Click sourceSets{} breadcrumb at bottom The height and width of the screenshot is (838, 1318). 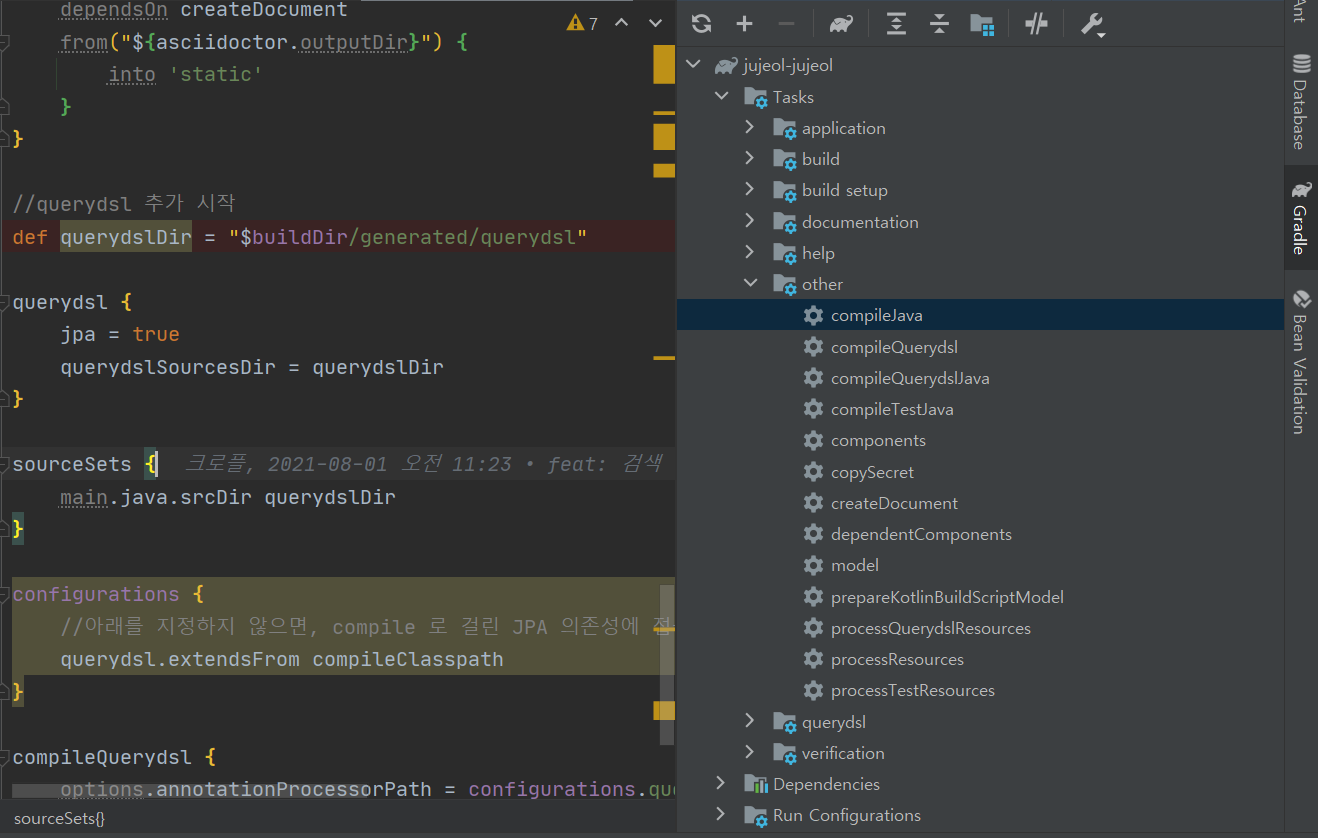pyautogui.click(x=59, y=818)
